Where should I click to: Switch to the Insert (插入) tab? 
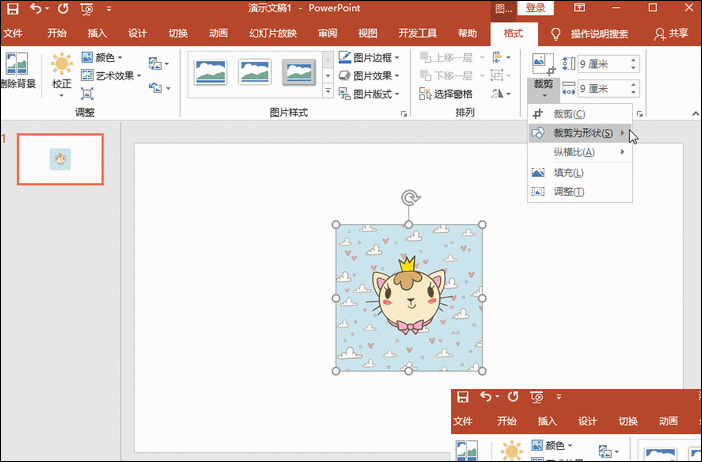[x=97, y=34]
